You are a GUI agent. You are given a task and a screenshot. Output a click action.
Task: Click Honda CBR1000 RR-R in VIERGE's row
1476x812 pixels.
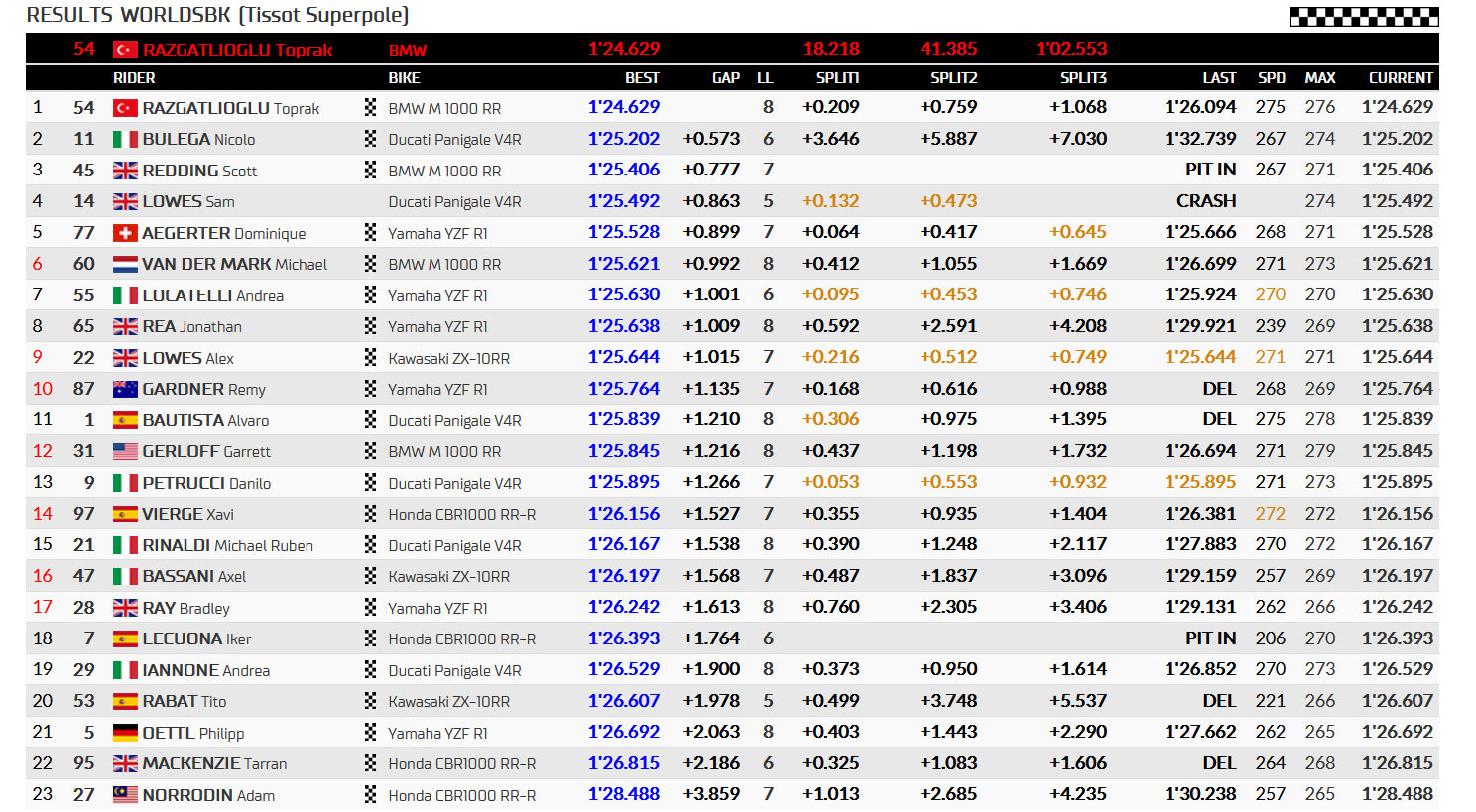point(462,514)
